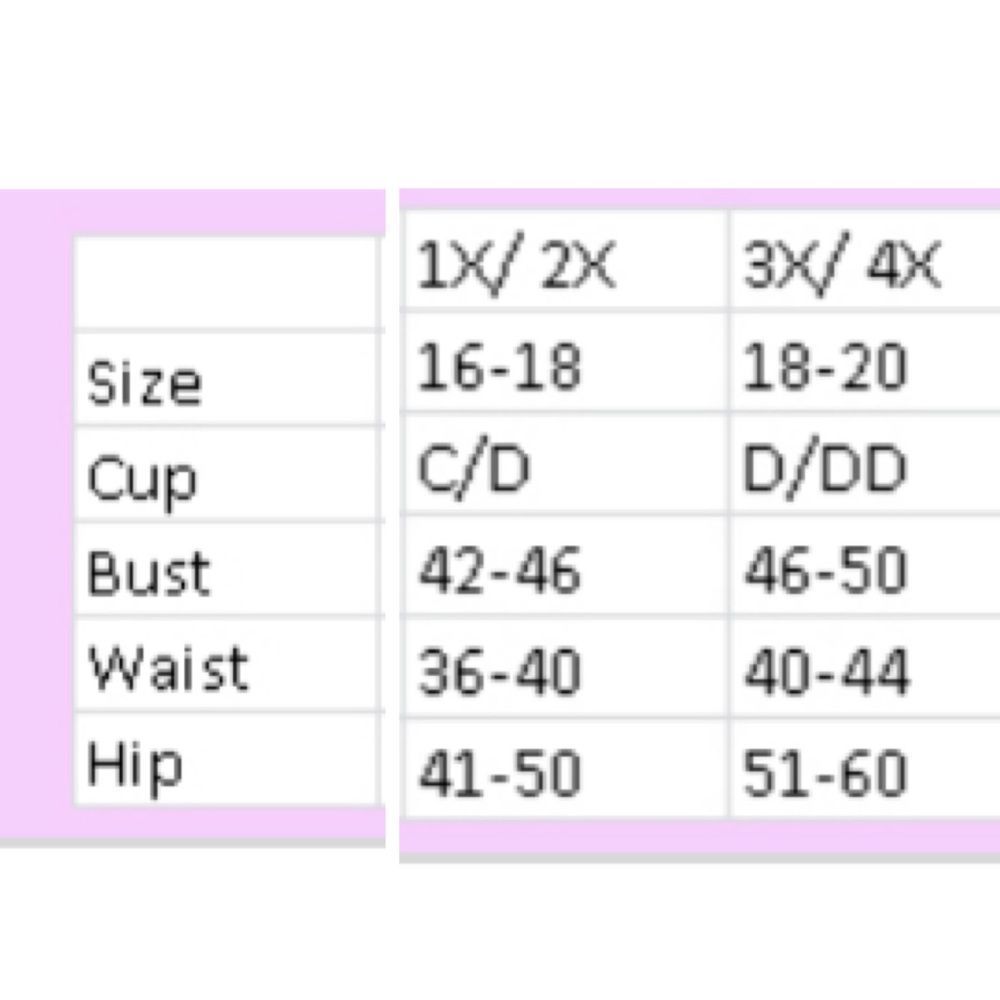
Task: Select the 3X/4X column header
Action: 842,270
